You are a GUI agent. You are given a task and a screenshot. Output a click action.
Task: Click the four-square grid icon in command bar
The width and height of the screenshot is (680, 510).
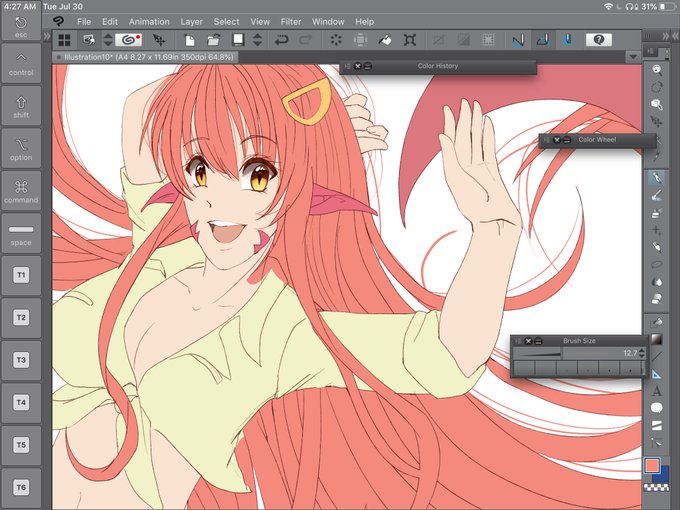click(x=65, y=40)
